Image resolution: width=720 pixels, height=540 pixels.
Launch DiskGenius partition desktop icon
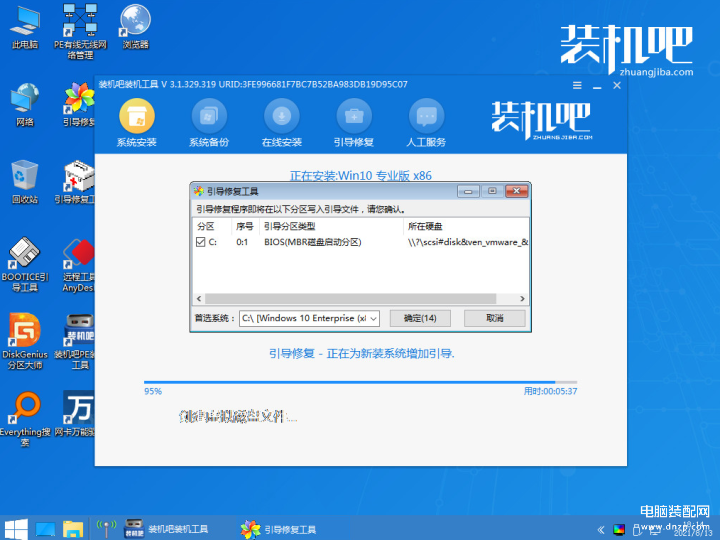[x=25, y=340]
